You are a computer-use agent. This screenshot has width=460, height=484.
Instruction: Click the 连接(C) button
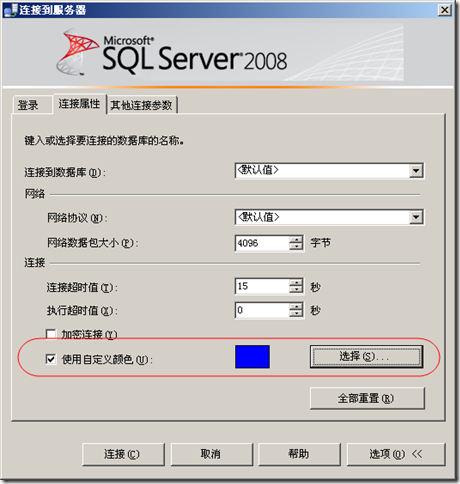point(123,454)
